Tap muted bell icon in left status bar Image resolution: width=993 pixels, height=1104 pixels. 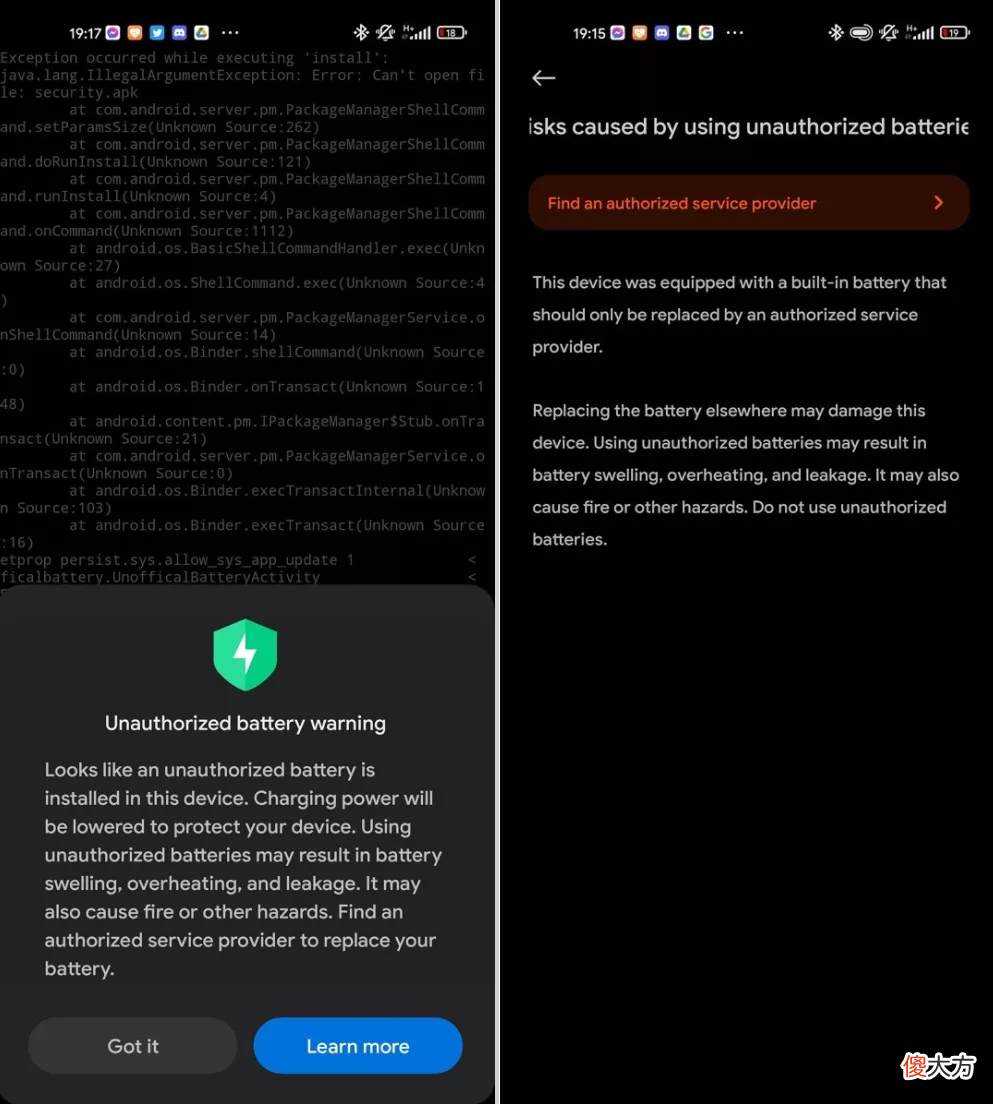pyautogui.click(x=385, y=32)
